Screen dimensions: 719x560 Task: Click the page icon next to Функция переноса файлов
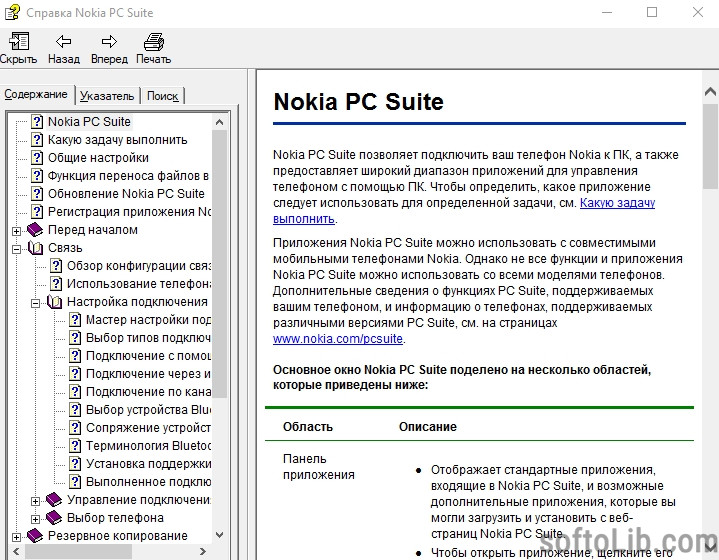[x=37, y=176]
